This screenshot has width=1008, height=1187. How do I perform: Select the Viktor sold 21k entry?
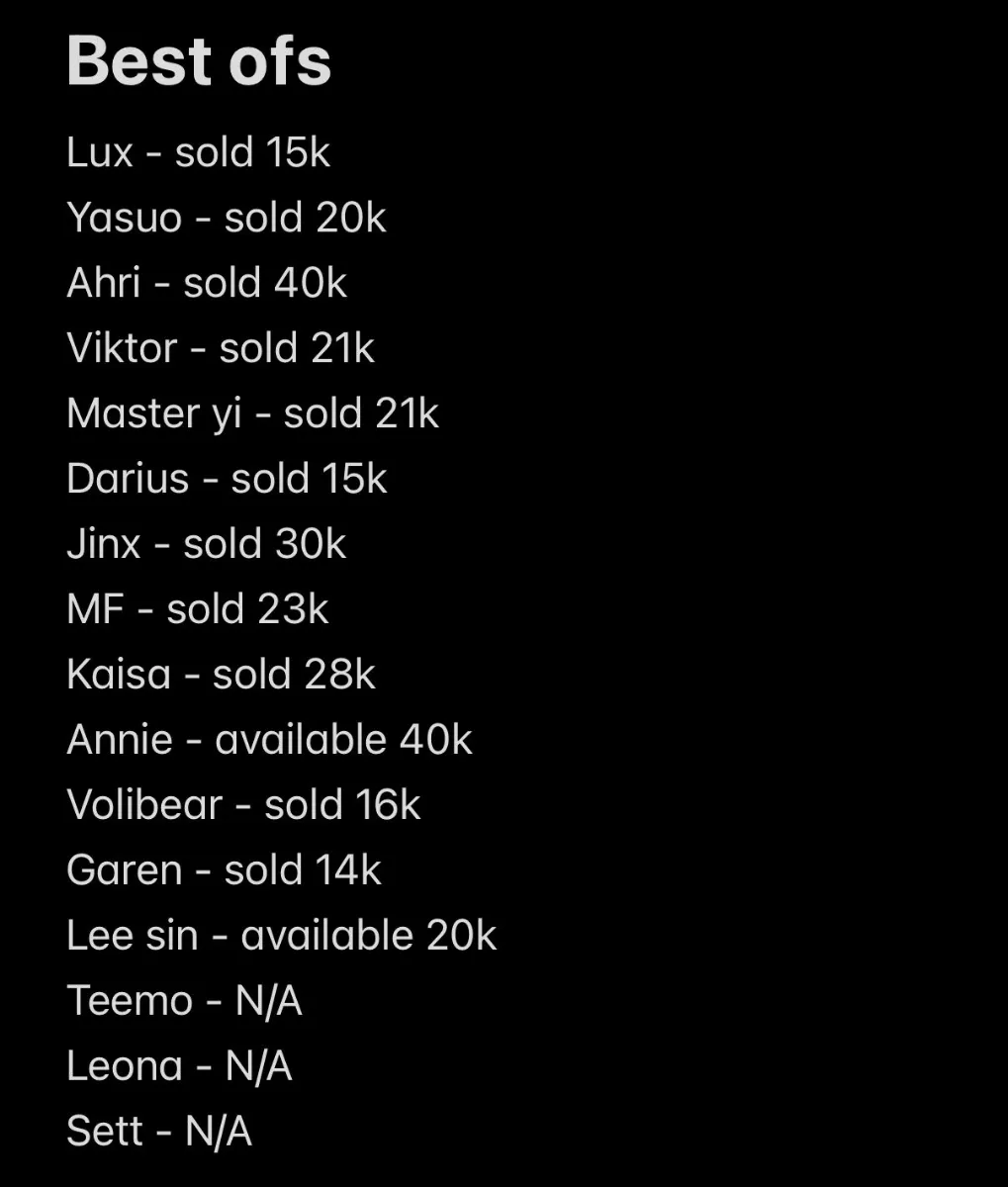coord(221,348)
